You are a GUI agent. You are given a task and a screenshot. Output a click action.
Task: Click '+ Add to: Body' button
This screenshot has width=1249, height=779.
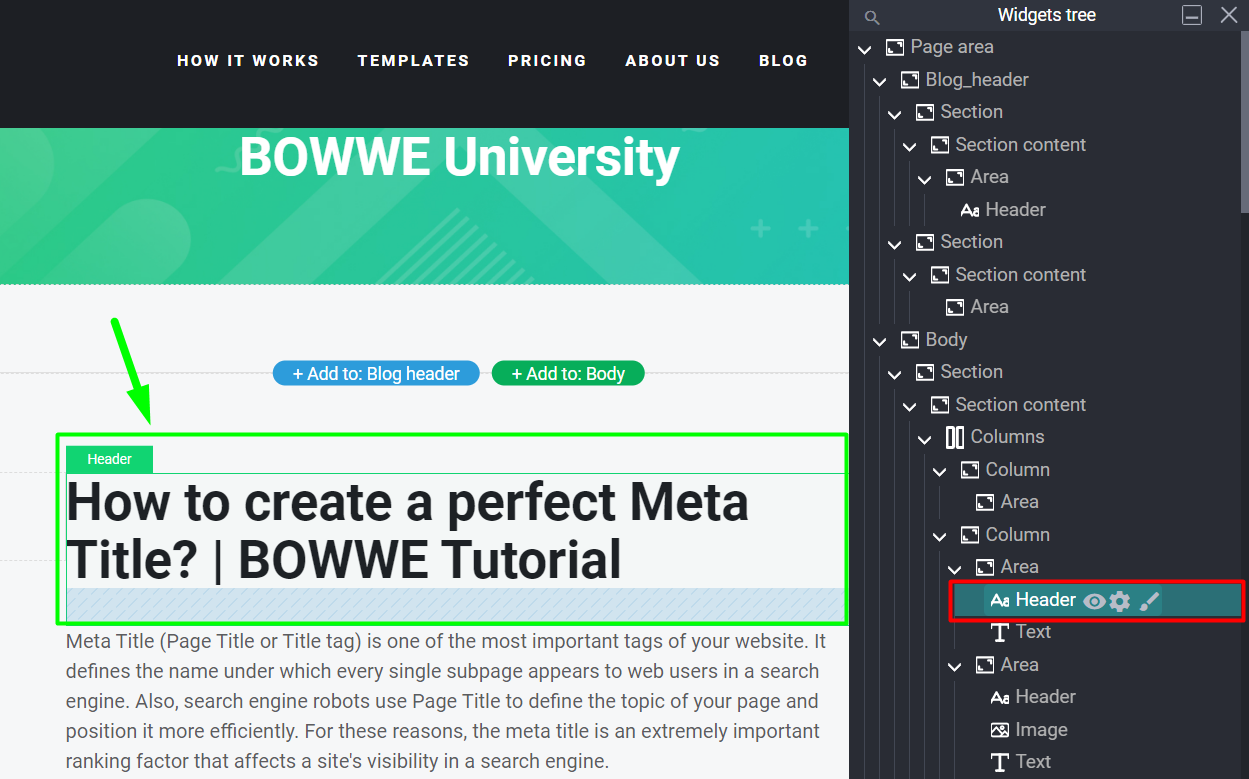tap(568, 374)
